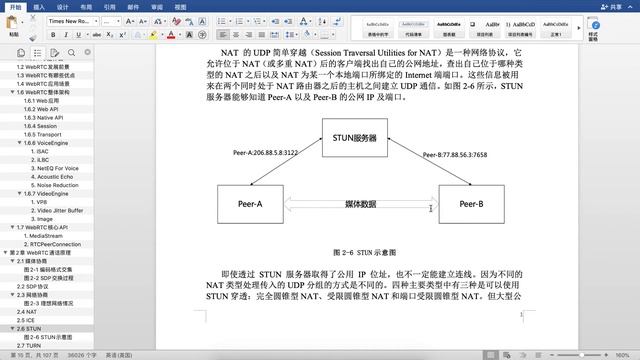Open the 引用 (References) ribbon tab
This screenshot has height=360, width=640.
click(x=109, y=7)
